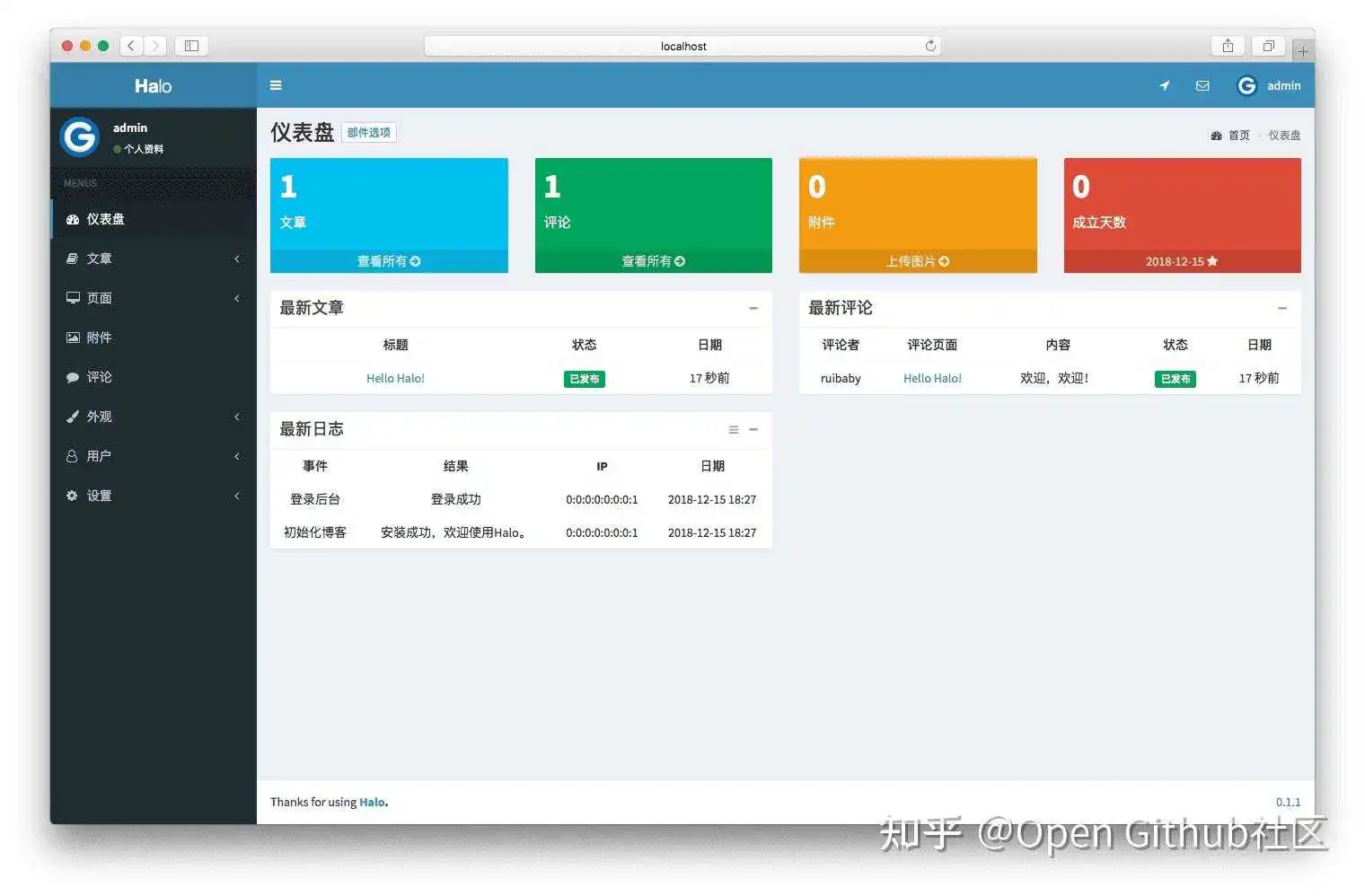Viewport: 1365px width, 896px height.
Task: Expand the 页面 submenu chevron
Action: (x=237, y=298)
